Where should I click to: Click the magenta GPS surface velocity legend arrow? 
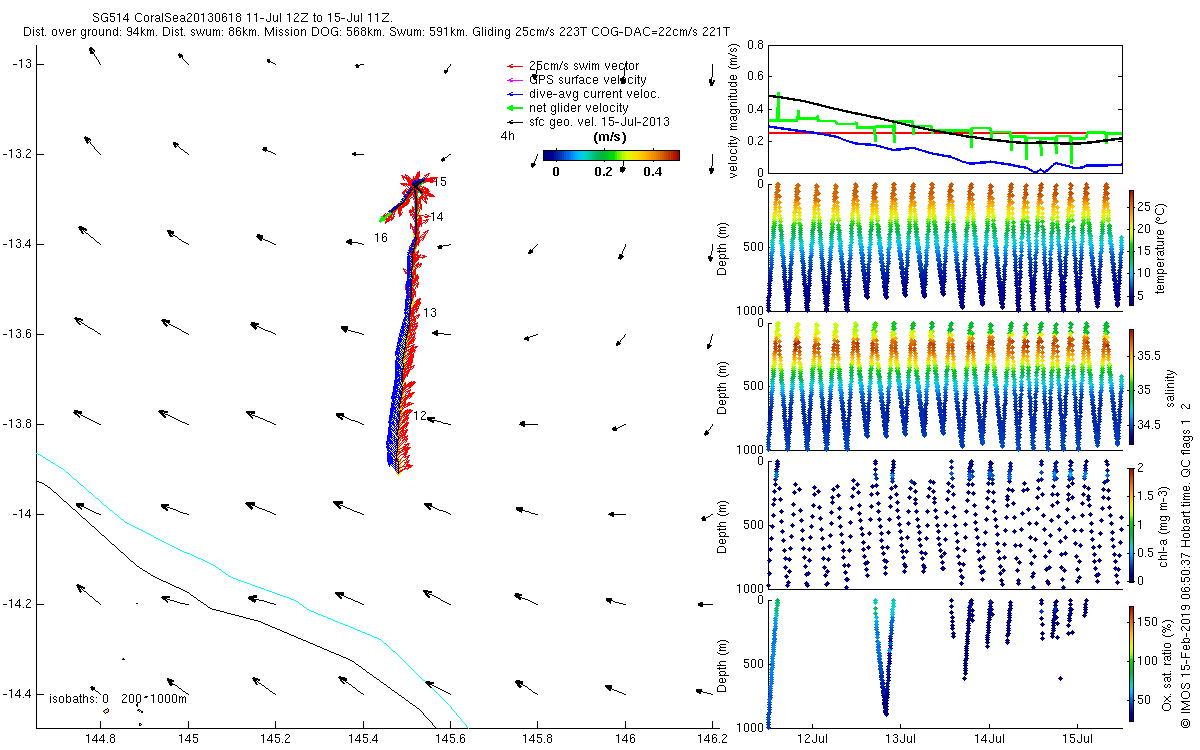coord(515,80)
